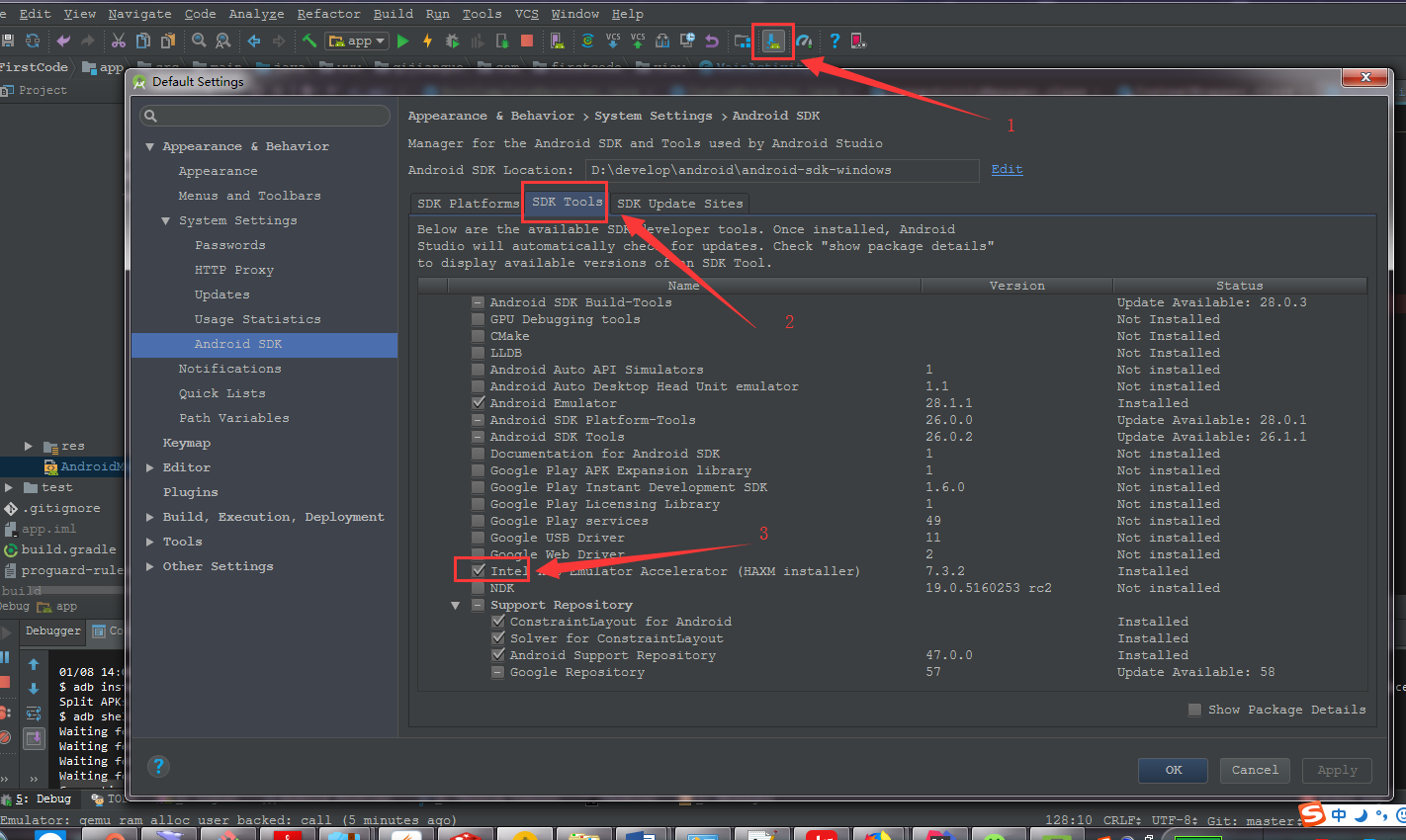The height and width of the screenshot is (840, 1406).
Task: Select the Debugger tab in Debug panel
Action: 53,630
